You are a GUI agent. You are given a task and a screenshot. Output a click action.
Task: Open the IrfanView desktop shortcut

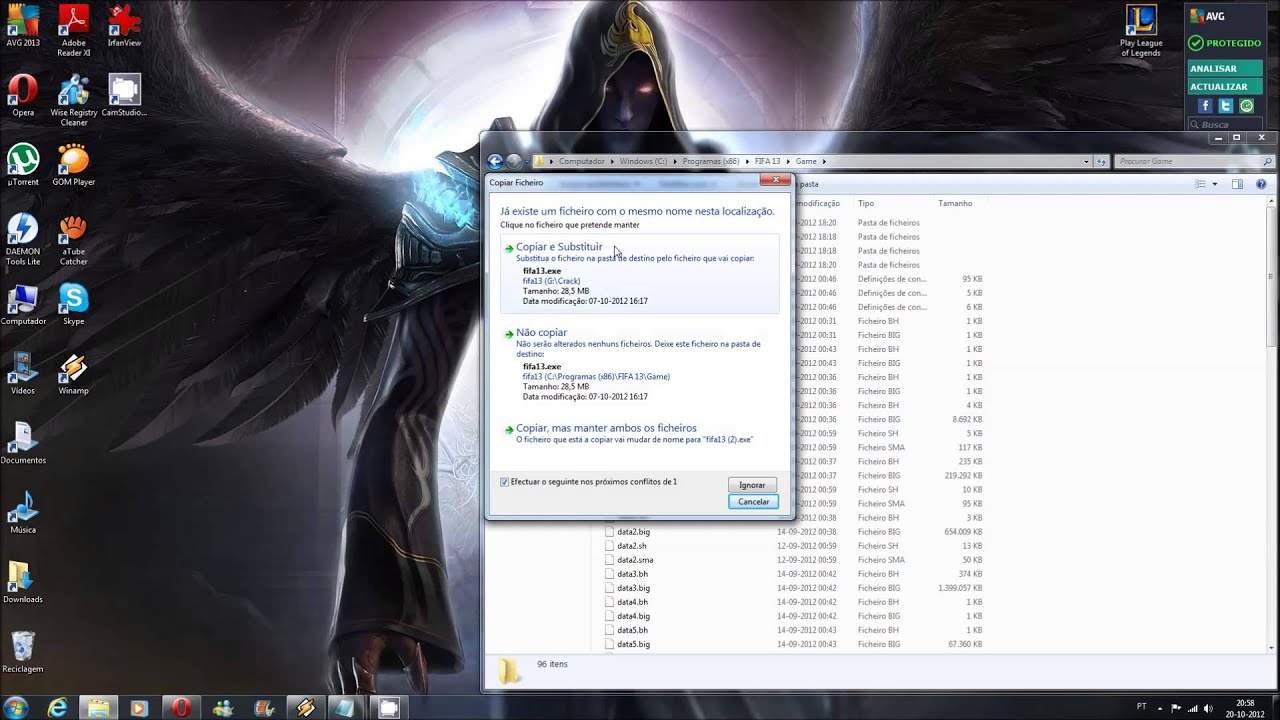click(124, 27)
